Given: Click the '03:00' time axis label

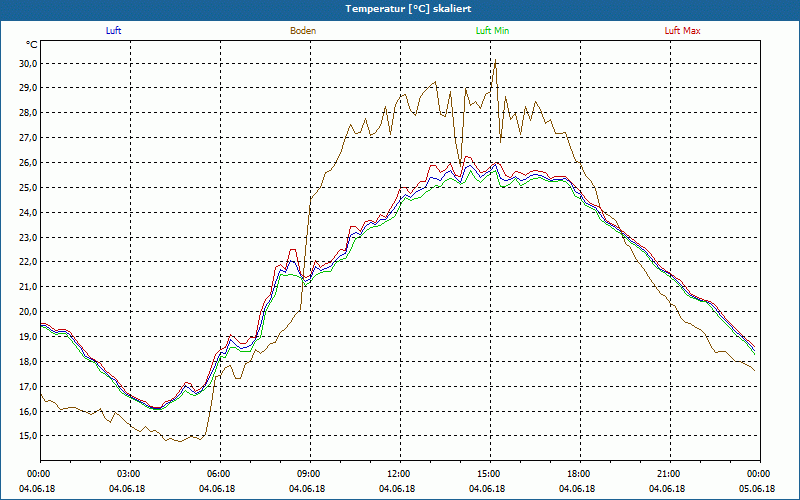Looking at the screenshot, I should click(127, 474).
